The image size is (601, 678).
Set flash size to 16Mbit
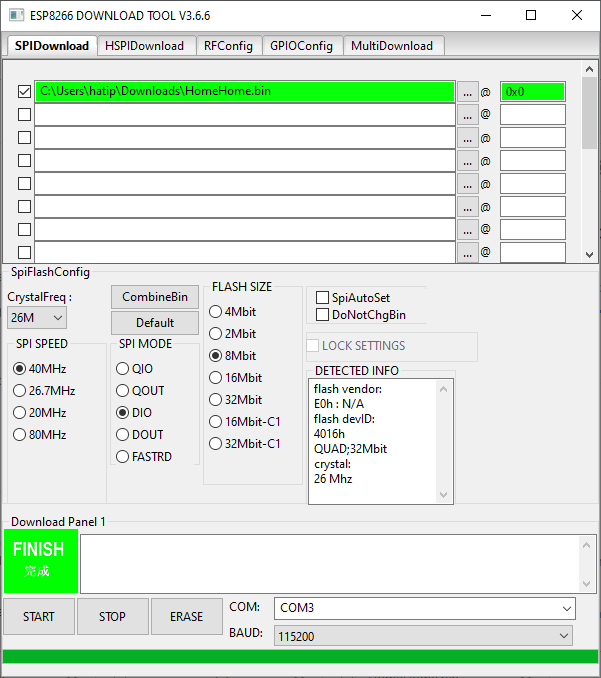click(x=236, y=378)
